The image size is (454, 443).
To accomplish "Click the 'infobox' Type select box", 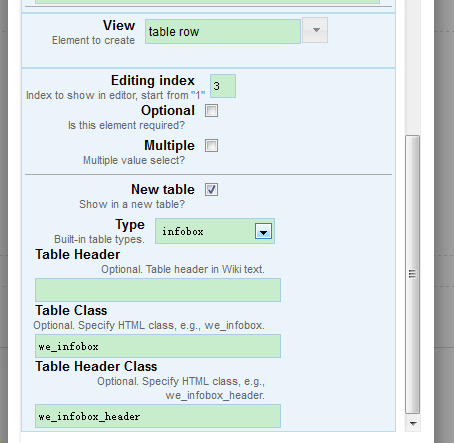I will pyautogui.click(x=215, y=231).
